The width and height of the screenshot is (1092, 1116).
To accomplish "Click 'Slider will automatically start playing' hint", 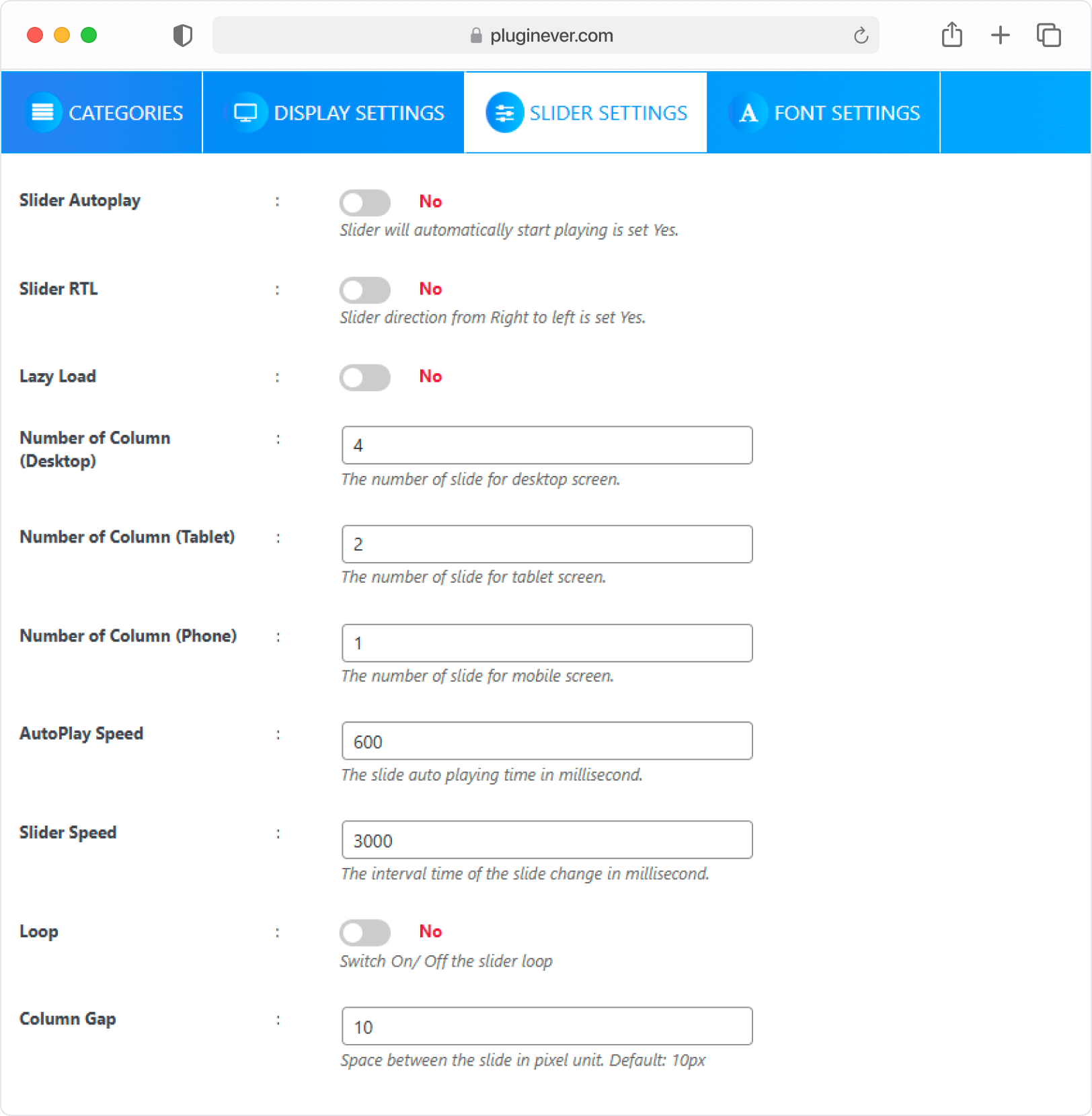I will [509, 230].
